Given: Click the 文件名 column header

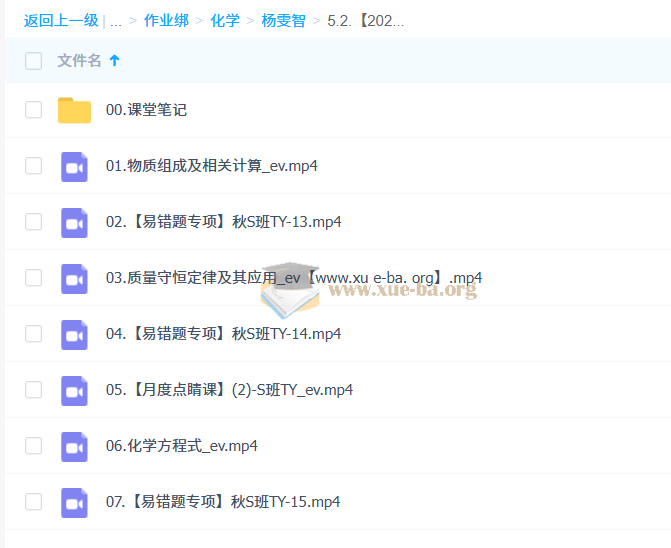Looking at the screenshot, I should (x=79, y=61).
